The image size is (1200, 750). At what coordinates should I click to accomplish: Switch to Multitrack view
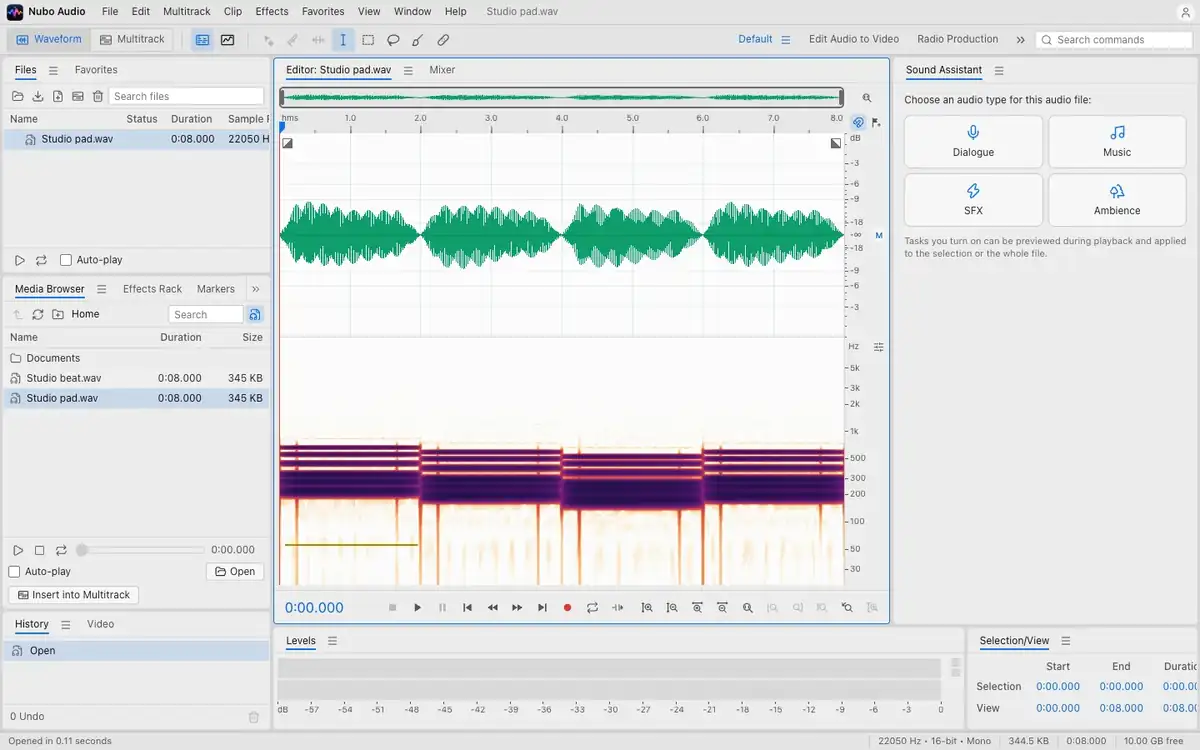pos(131,40)
